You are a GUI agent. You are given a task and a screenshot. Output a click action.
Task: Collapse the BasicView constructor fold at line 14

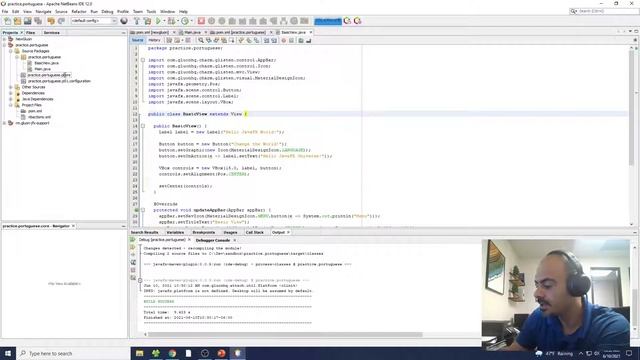tap(143, 126)
